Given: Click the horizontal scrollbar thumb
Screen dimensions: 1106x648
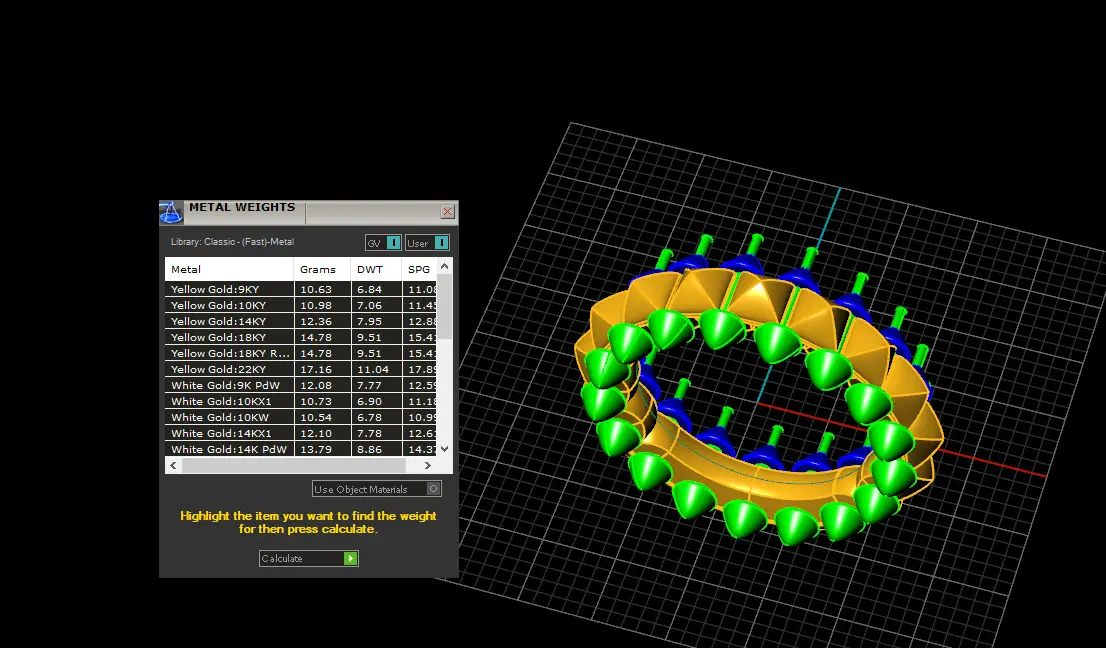Looking at the screenshot, I should click(294, 465).
